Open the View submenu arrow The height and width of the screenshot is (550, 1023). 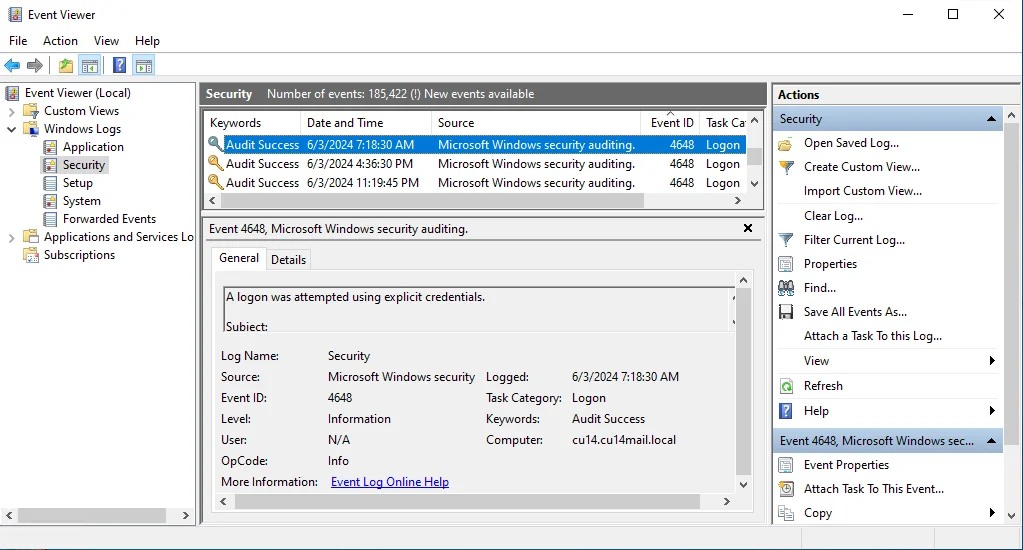(x=992, y=361)
